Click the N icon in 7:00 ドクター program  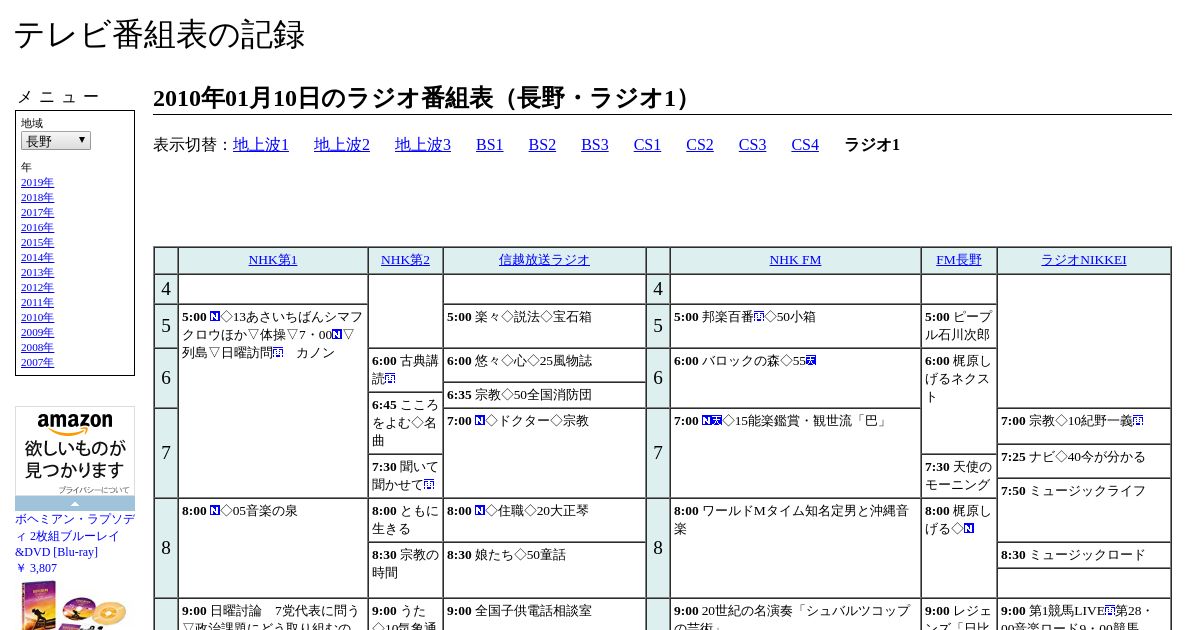480,421
